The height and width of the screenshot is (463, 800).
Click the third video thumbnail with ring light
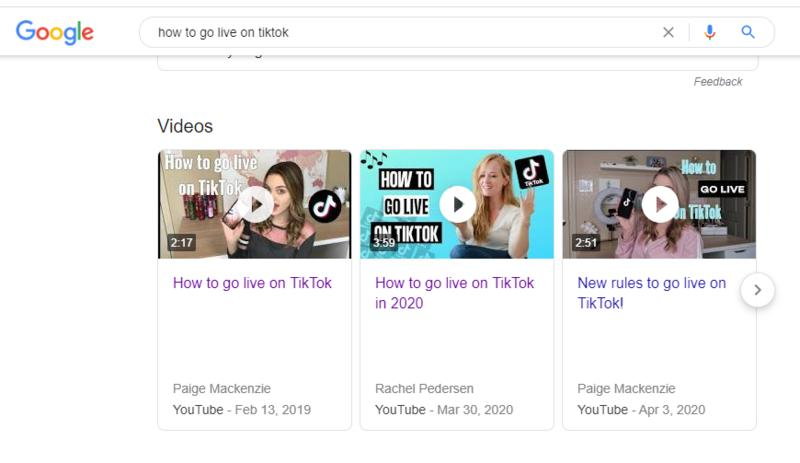[659, 204]
